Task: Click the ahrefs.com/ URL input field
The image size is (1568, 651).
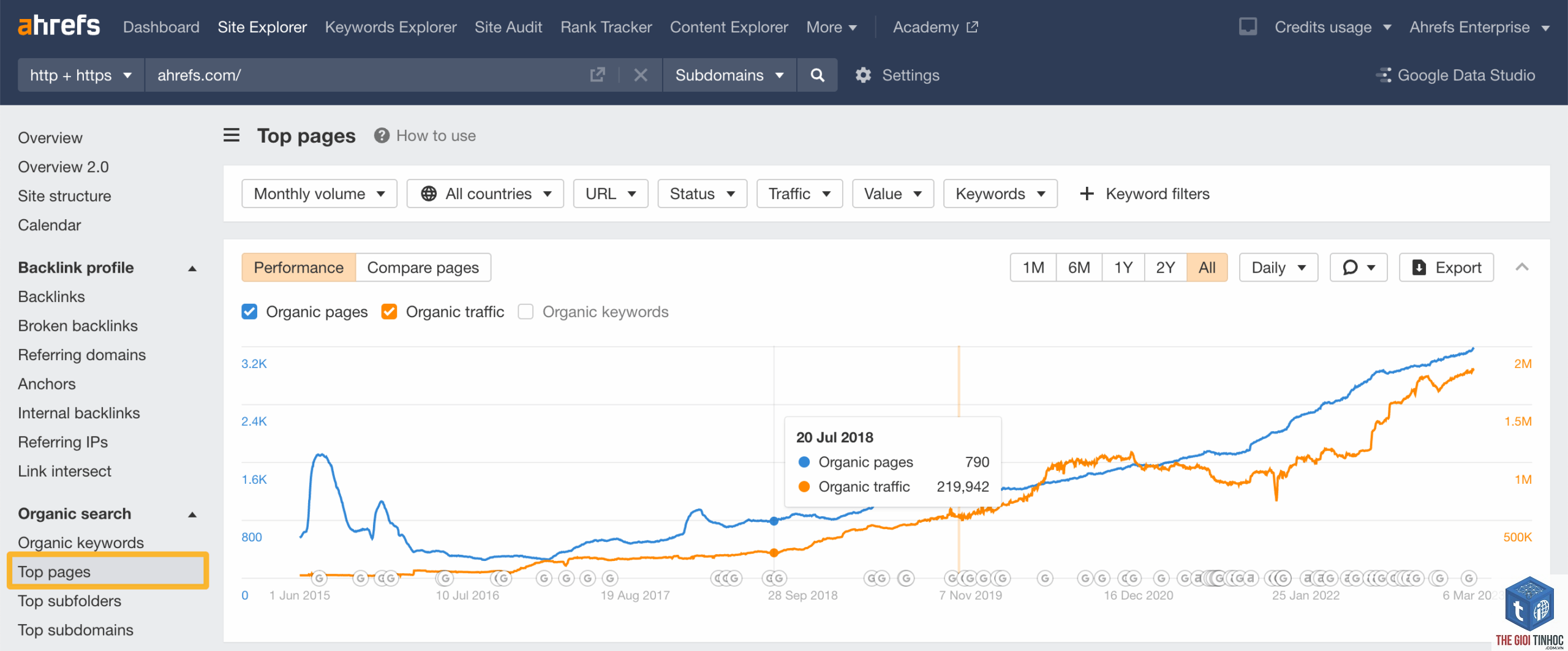Action: 367,75
